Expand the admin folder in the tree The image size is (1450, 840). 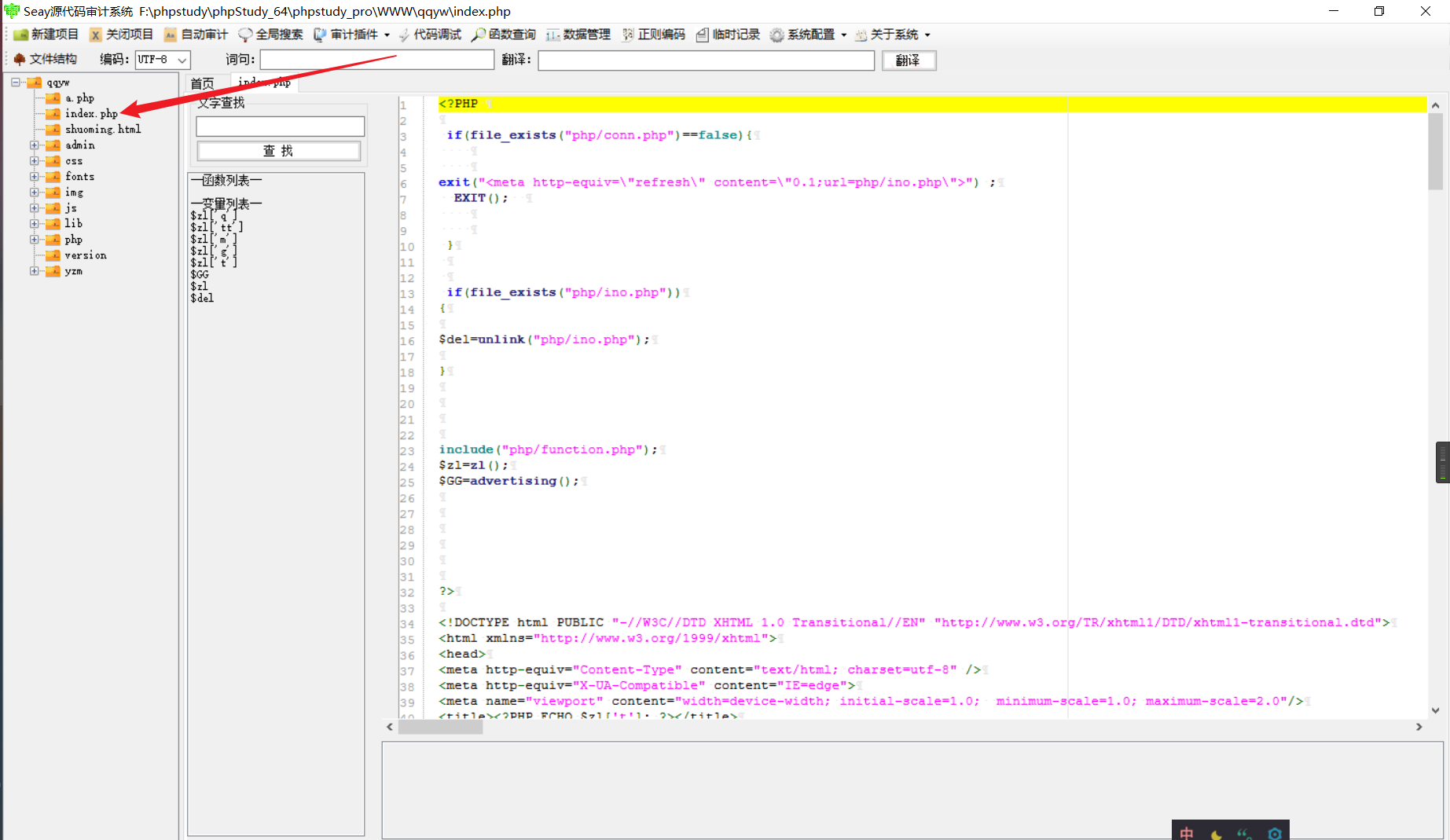(x=34, y=145)
